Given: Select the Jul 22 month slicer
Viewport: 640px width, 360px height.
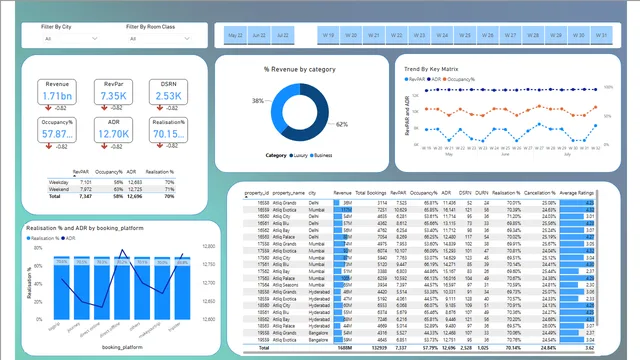Looking at the screenshot, I should click(282, 36).
